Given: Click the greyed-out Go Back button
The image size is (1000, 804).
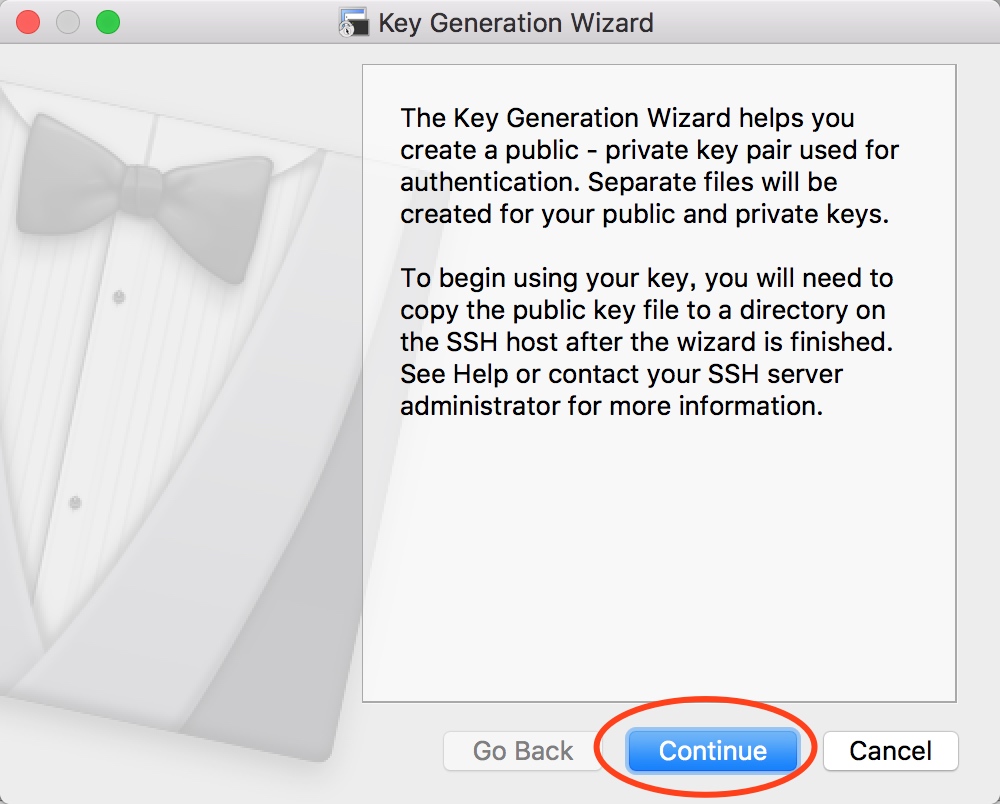Looking at the screenshot, I should pos(522,750).
